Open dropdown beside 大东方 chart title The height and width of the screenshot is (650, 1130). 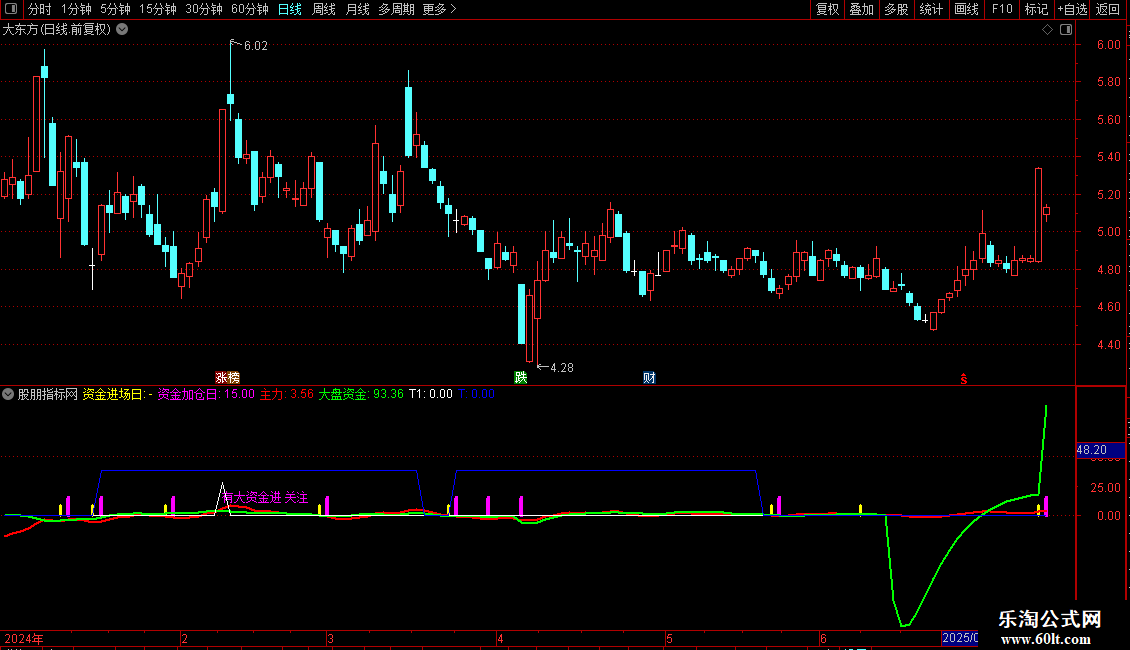(x=123, y=29)
